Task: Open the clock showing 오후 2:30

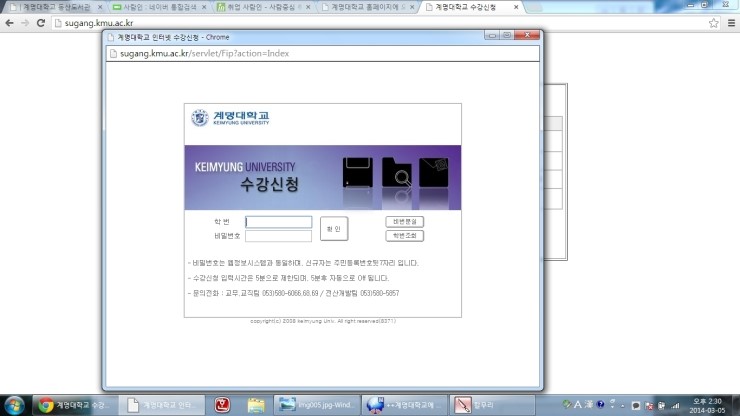Action: pos(706,406)
